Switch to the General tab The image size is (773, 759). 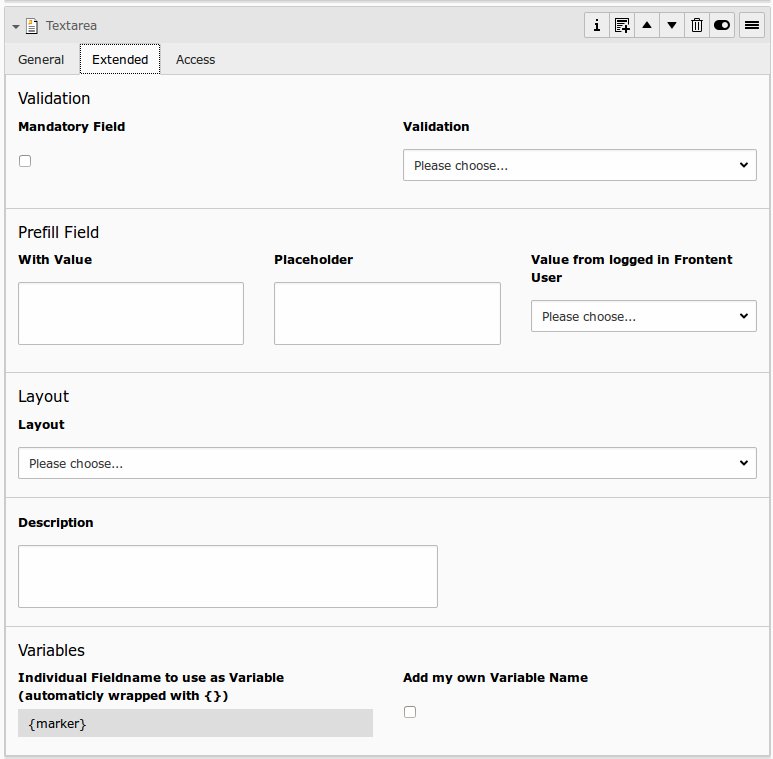pyautogui.click(x=41, y=59)
